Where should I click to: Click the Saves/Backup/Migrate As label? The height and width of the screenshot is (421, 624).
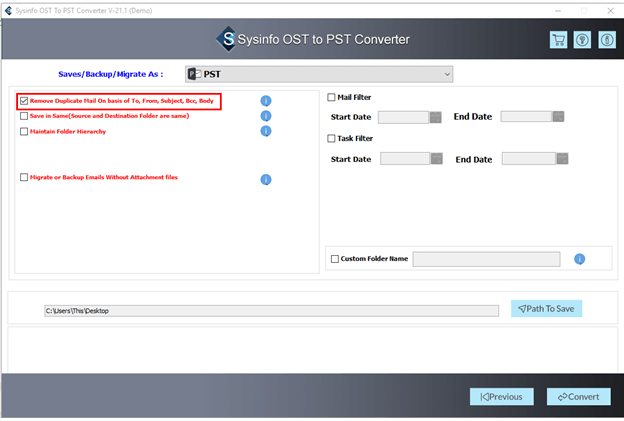pos(111,74)
